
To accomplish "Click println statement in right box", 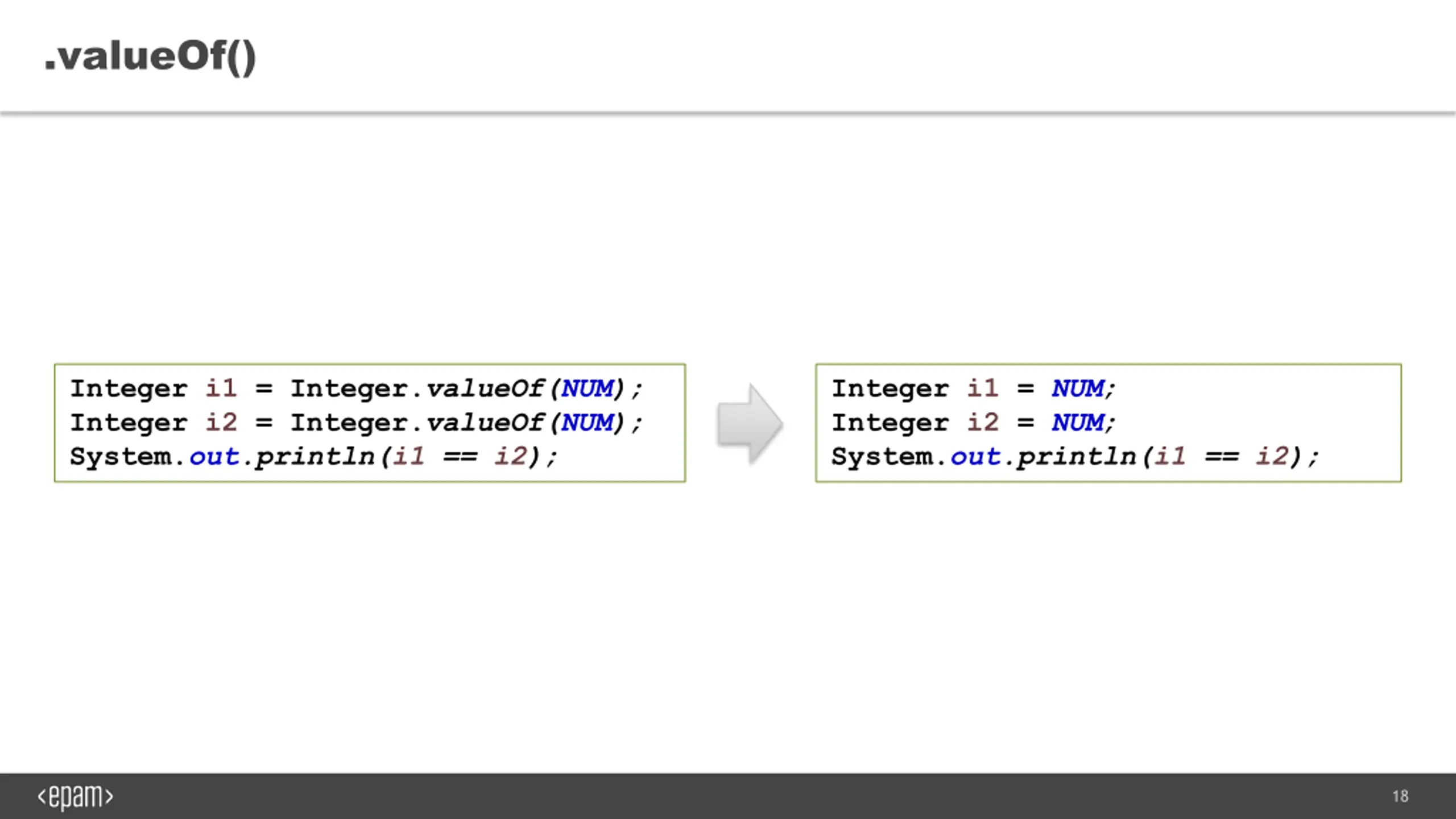I will click(x=1075, y=457).
